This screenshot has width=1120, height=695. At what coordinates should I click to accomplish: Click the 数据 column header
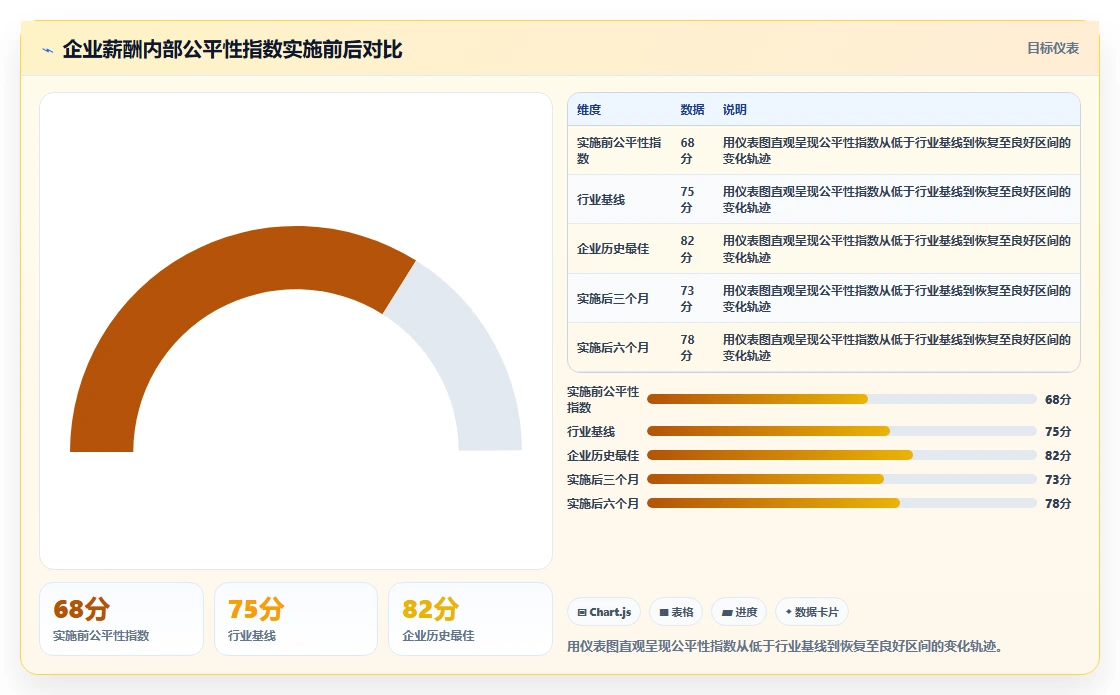(x=692, y=109)
